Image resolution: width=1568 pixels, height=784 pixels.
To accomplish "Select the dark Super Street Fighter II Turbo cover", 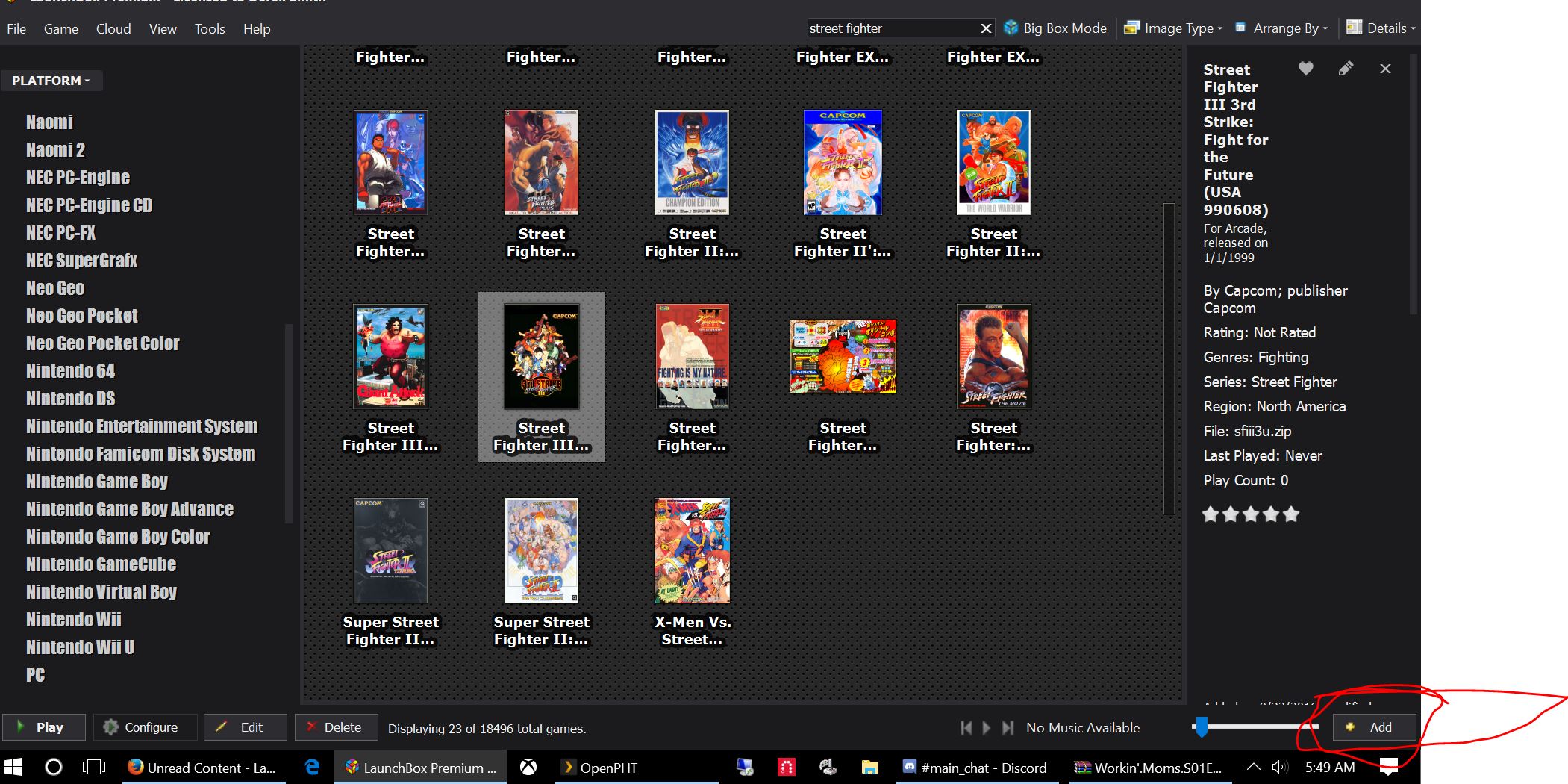I will 390,551.
